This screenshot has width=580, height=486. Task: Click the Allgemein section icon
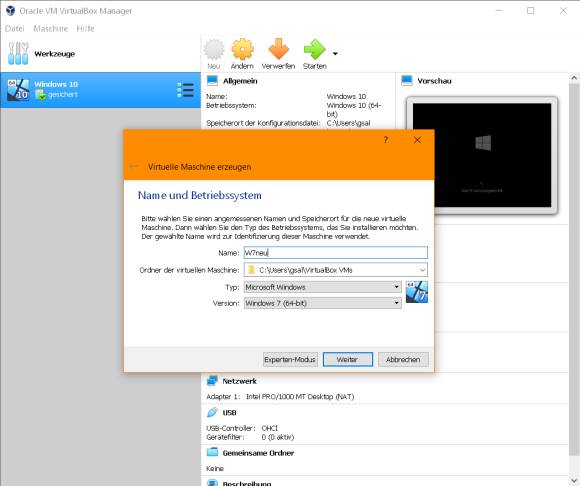tap(212, 81)
